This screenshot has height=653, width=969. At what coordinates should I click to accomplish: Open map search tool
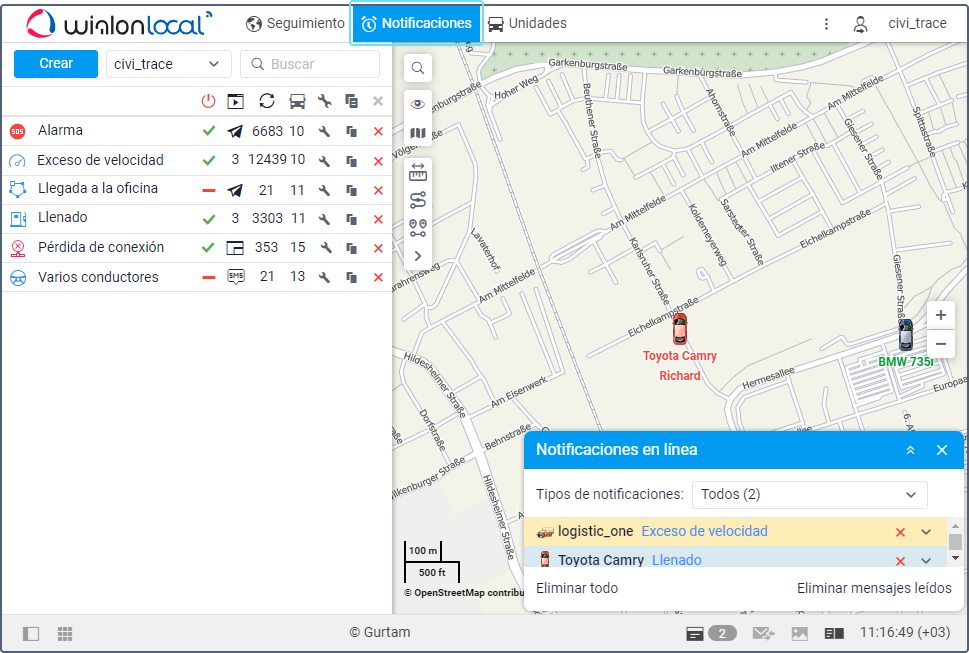pyautogui.click(x=418, y=68)
